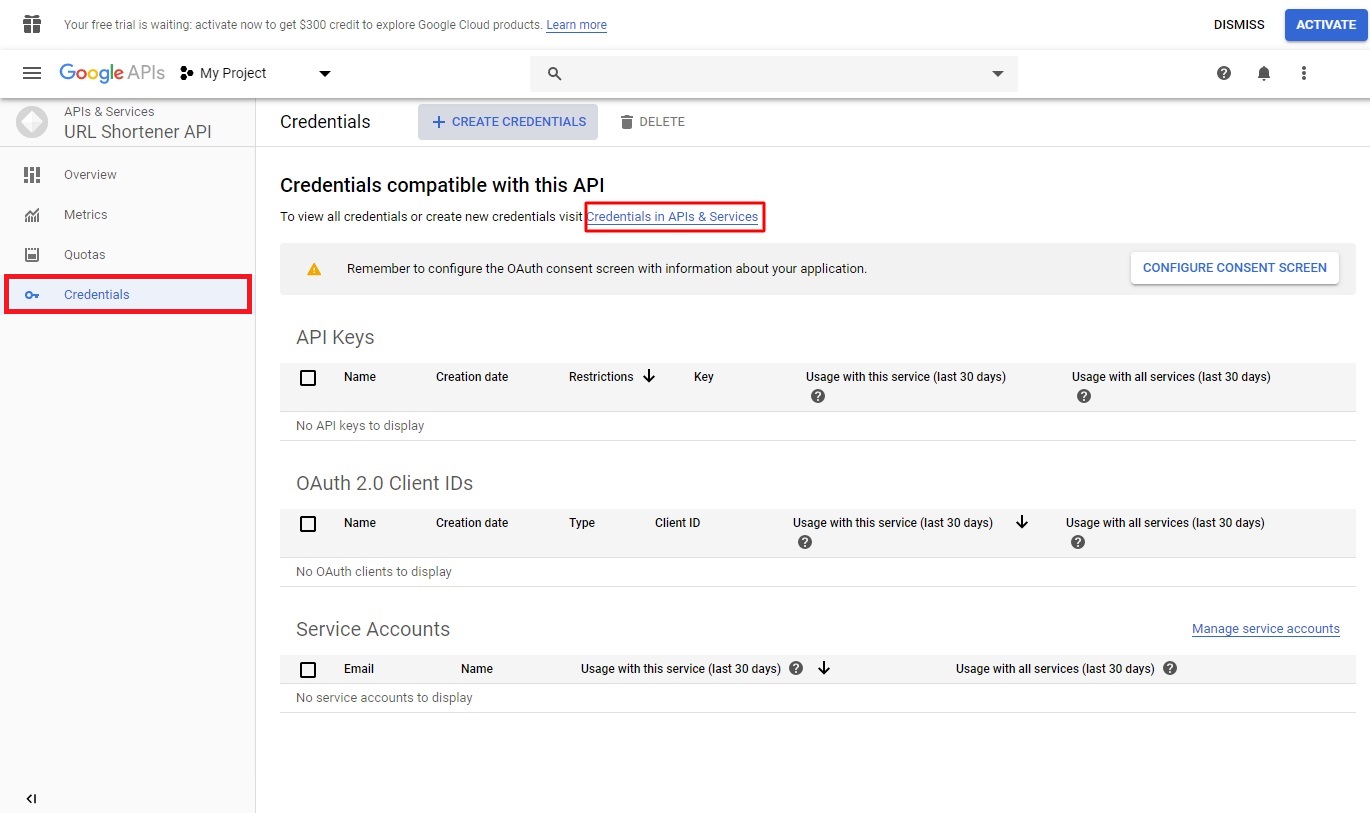Click CREATE CREDENTIALS button
1370x813 pixels.
click(508, 122)
